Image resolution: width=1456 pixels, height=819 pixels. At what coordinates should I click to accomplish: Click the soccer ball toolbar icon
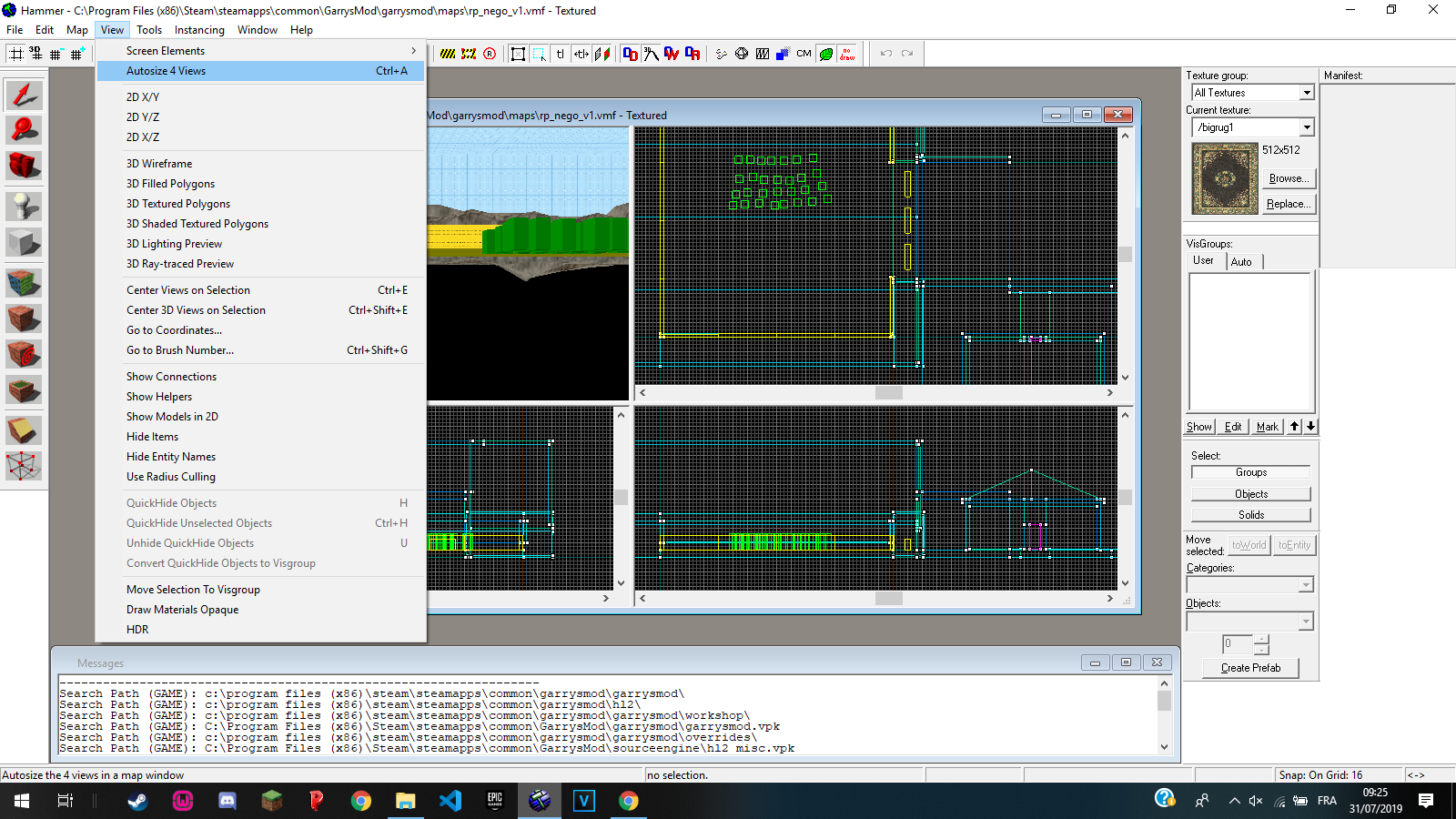click(742, 54)
